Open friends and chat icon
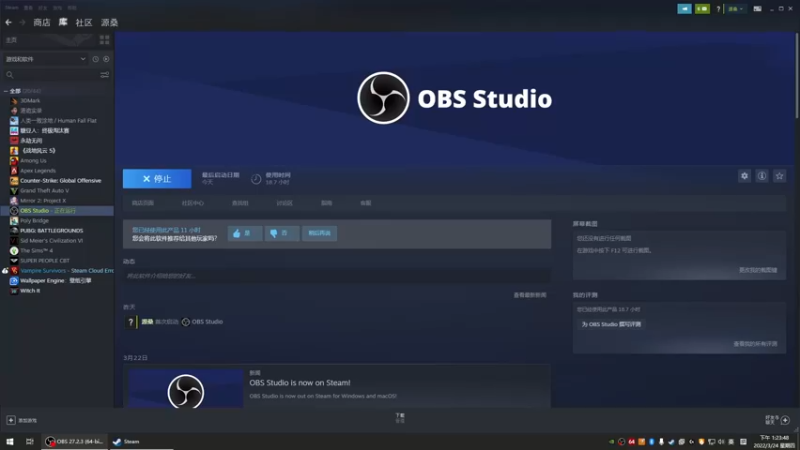Image resolution: width=800 pixels, height=450 pixels. [x=785, y=420]
